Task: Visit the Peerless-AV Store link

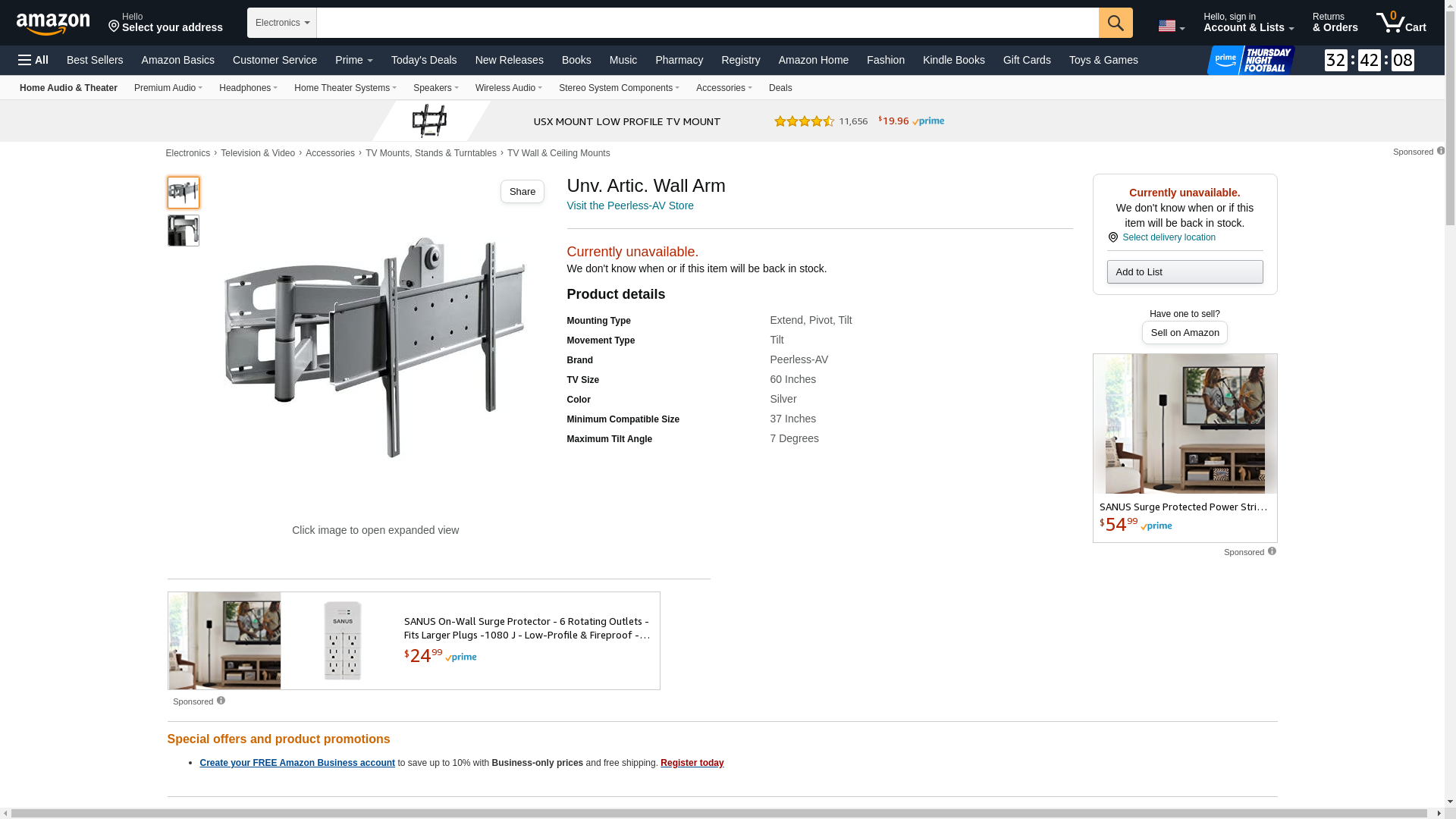Action: coord(629,206)
